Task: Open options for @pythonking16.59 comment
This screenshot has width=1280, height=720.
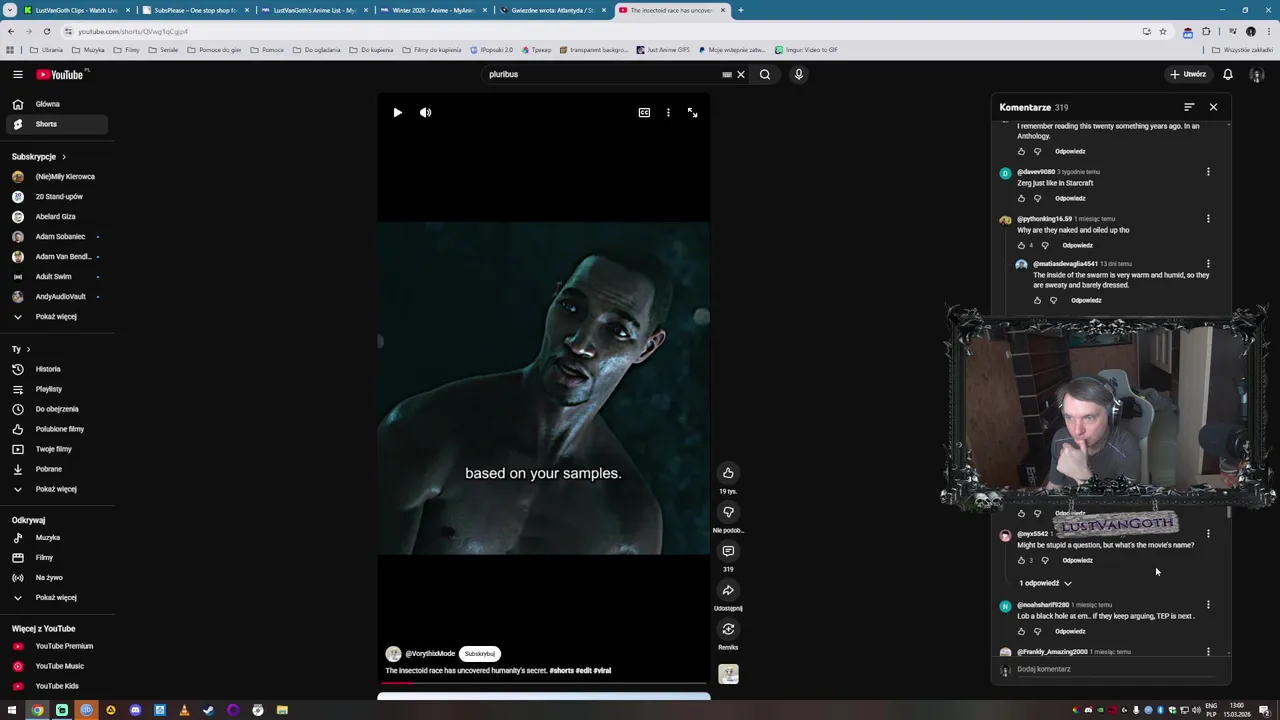Action: [x=1208, y=219]
